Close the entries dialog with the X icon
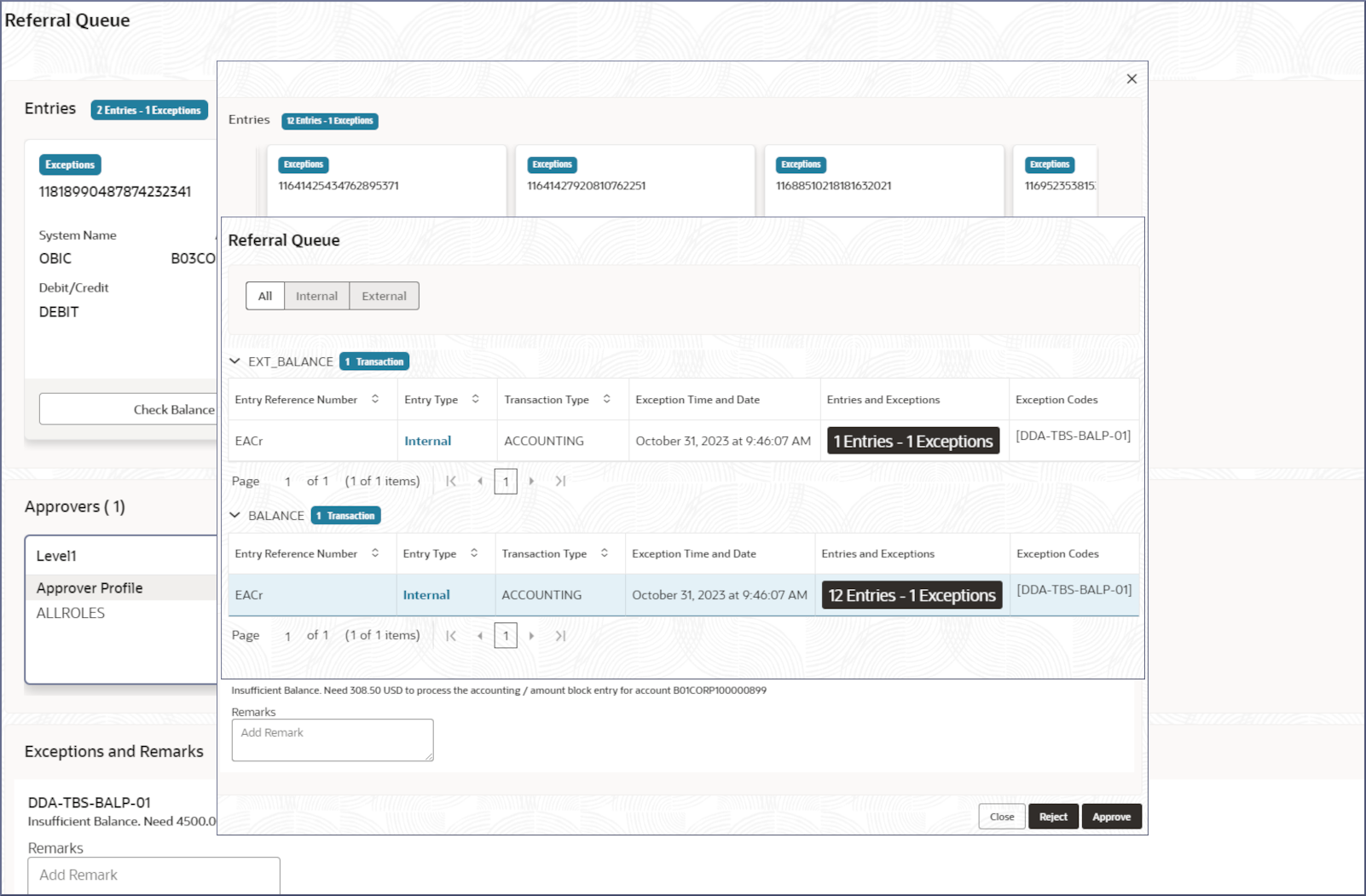The image size is (1366, 896). point(1132,78)
